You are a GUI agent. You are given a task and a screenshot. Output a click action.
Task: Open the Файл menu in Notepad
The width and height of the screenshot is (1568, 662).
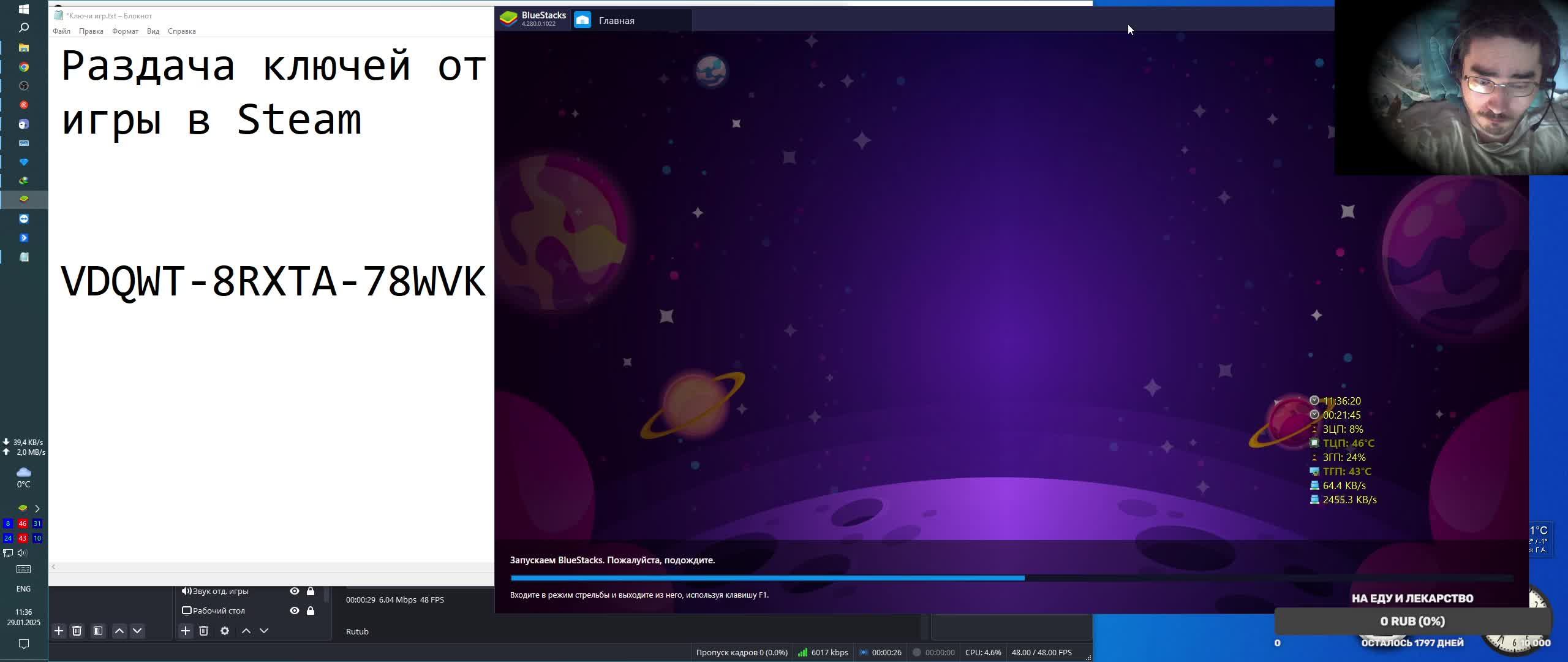tap(61, 31)
